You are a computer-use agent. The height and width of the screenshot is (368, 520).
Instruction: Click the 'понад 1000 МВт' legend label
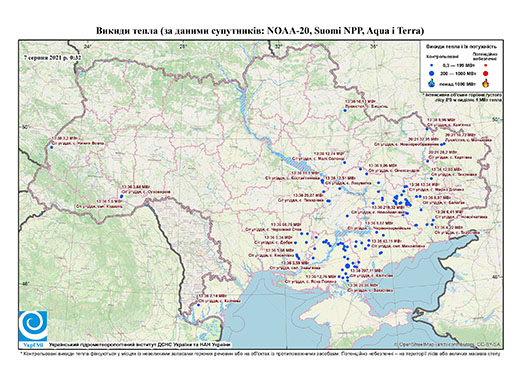pos(457,83)
